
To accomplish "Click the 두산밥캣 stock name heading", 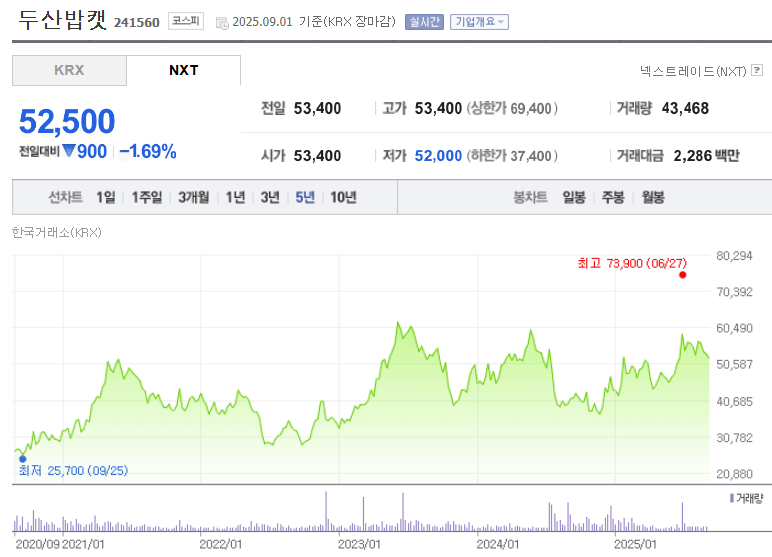I will [x=63, y=20].
